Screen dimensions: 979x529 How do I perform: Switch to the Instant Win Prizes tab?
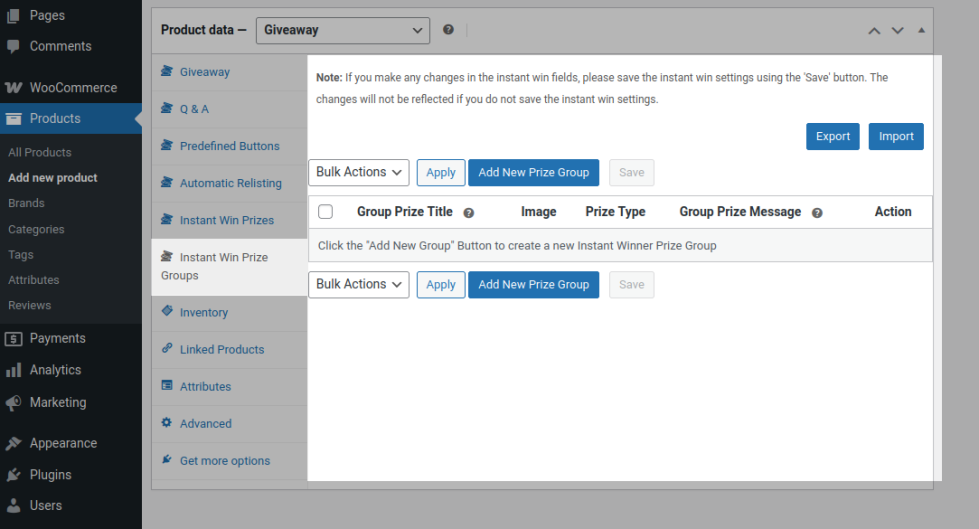coord(226,220)
